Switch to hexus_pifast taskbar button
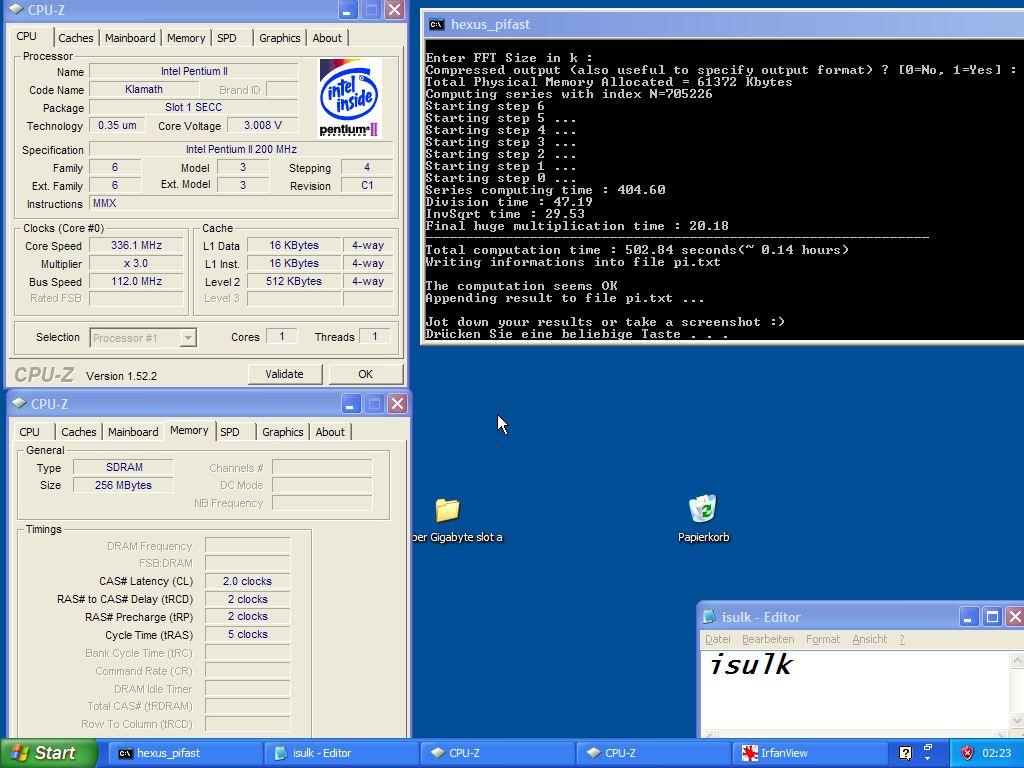Screen dimensions: 1024x768 (x=184, y=753)
